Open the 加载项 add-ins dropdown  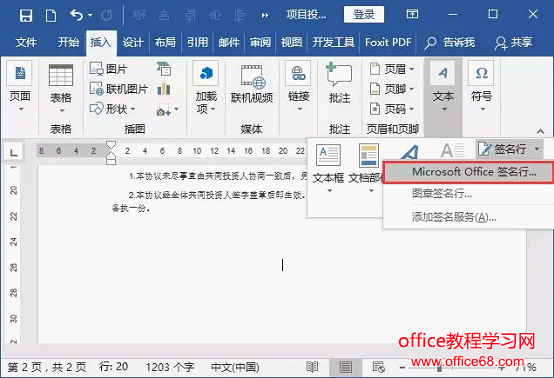pyautogui.click(x=206, y=88)
